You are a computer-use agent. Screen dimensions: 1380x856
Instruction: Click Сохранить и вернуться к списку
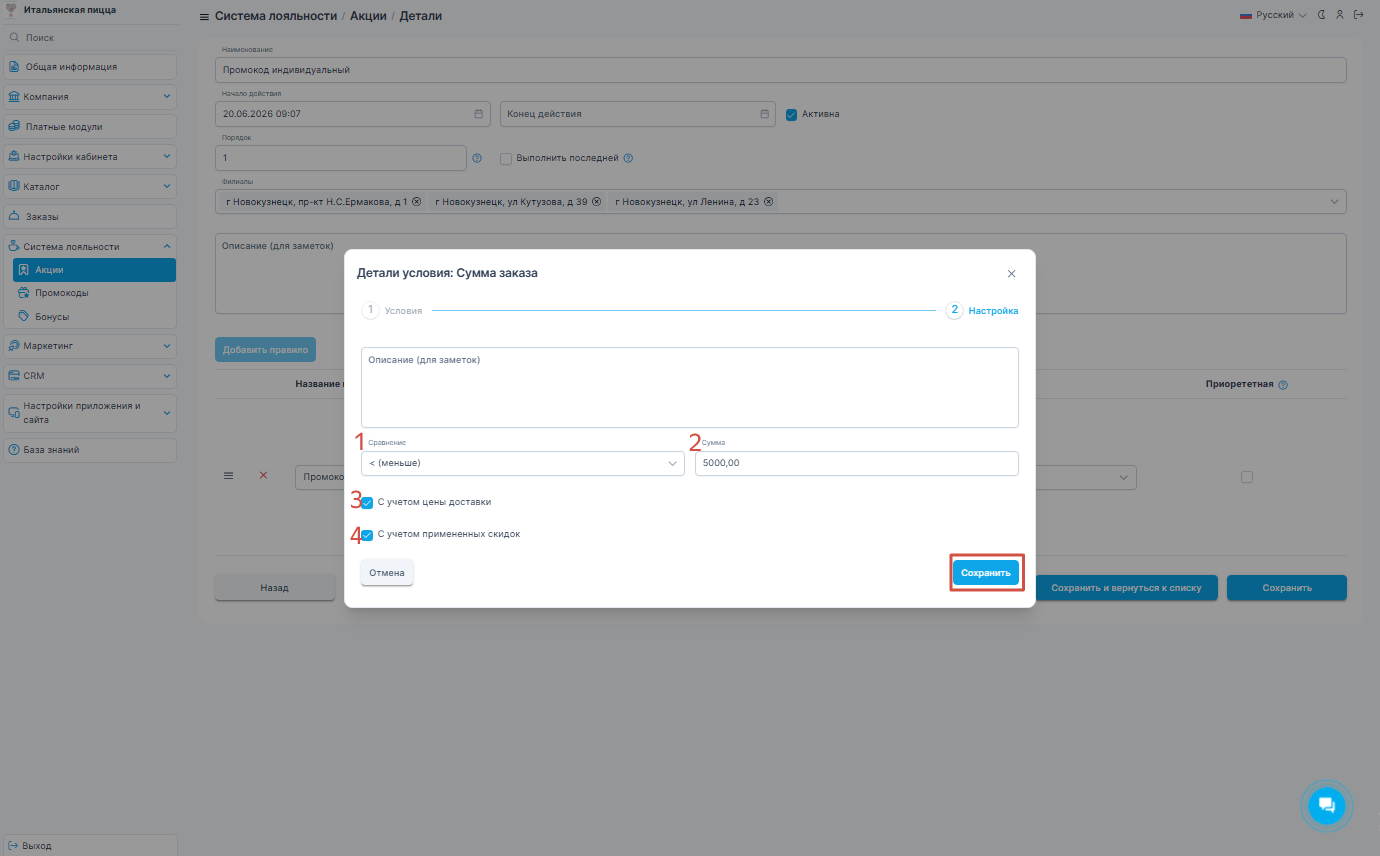1126,588
